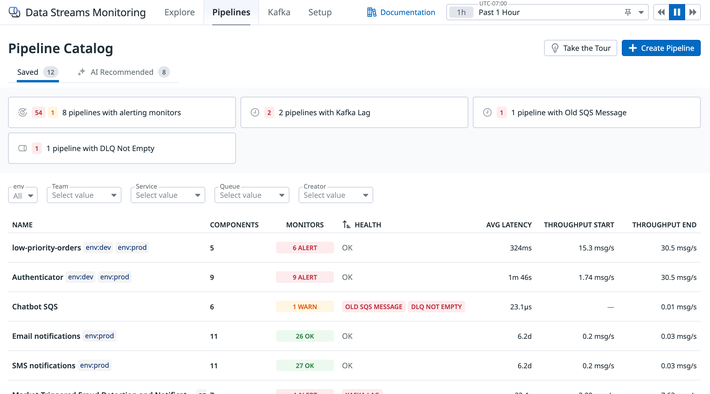This screenshot has width=710, height=394.
Task: Sort by the NAME column header
Action: point(22,225)
